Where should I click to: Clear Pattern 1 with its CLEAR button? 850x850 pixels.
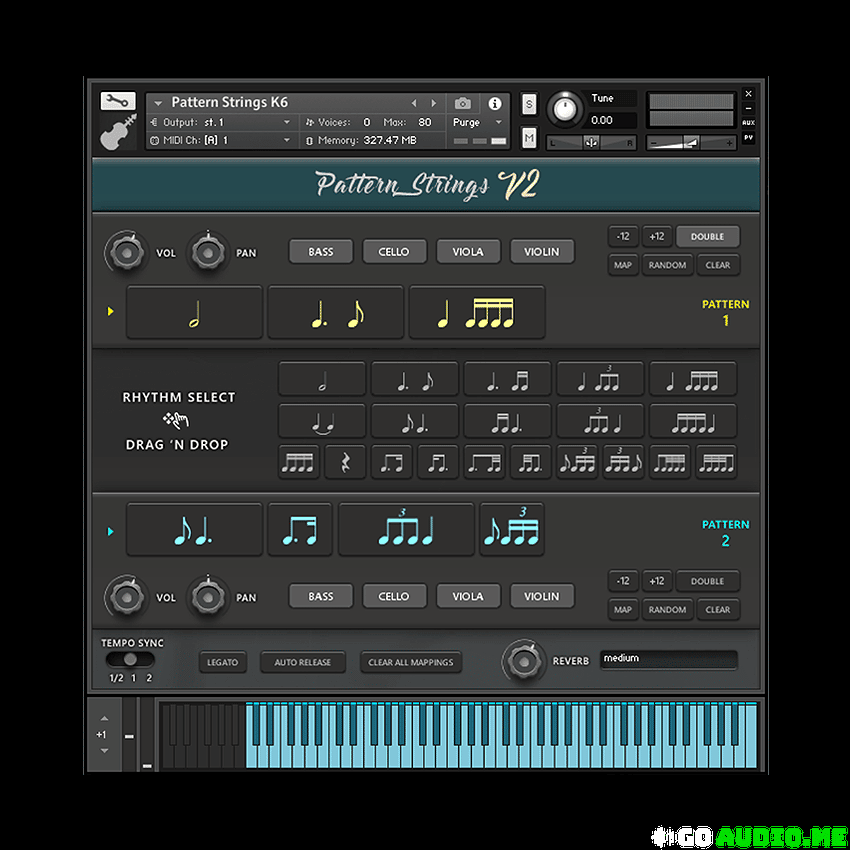[718, 265]
